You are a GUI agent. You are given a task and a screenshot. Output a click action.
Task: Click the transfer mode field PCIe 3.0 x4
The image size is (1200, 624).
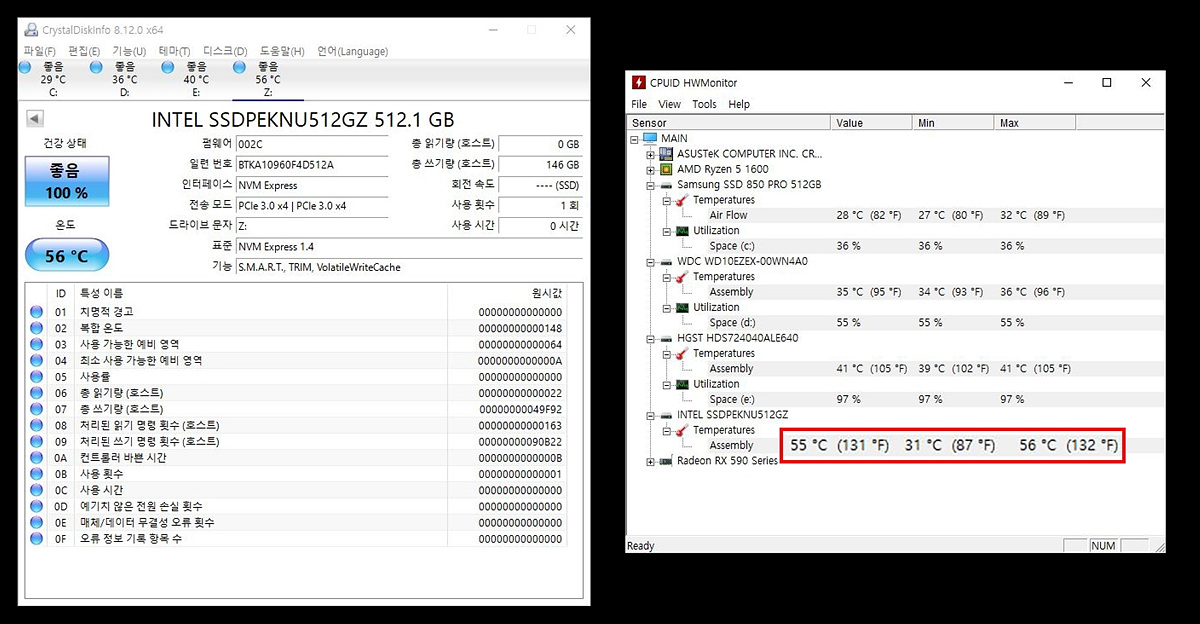point(312,205)
